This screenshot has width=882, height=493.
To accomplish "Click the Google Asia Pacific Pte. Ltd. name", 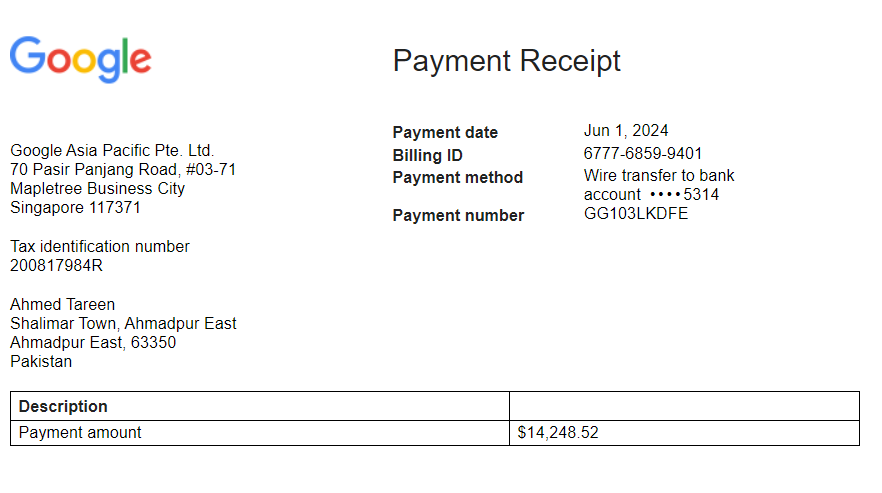I will pos(112,151).
